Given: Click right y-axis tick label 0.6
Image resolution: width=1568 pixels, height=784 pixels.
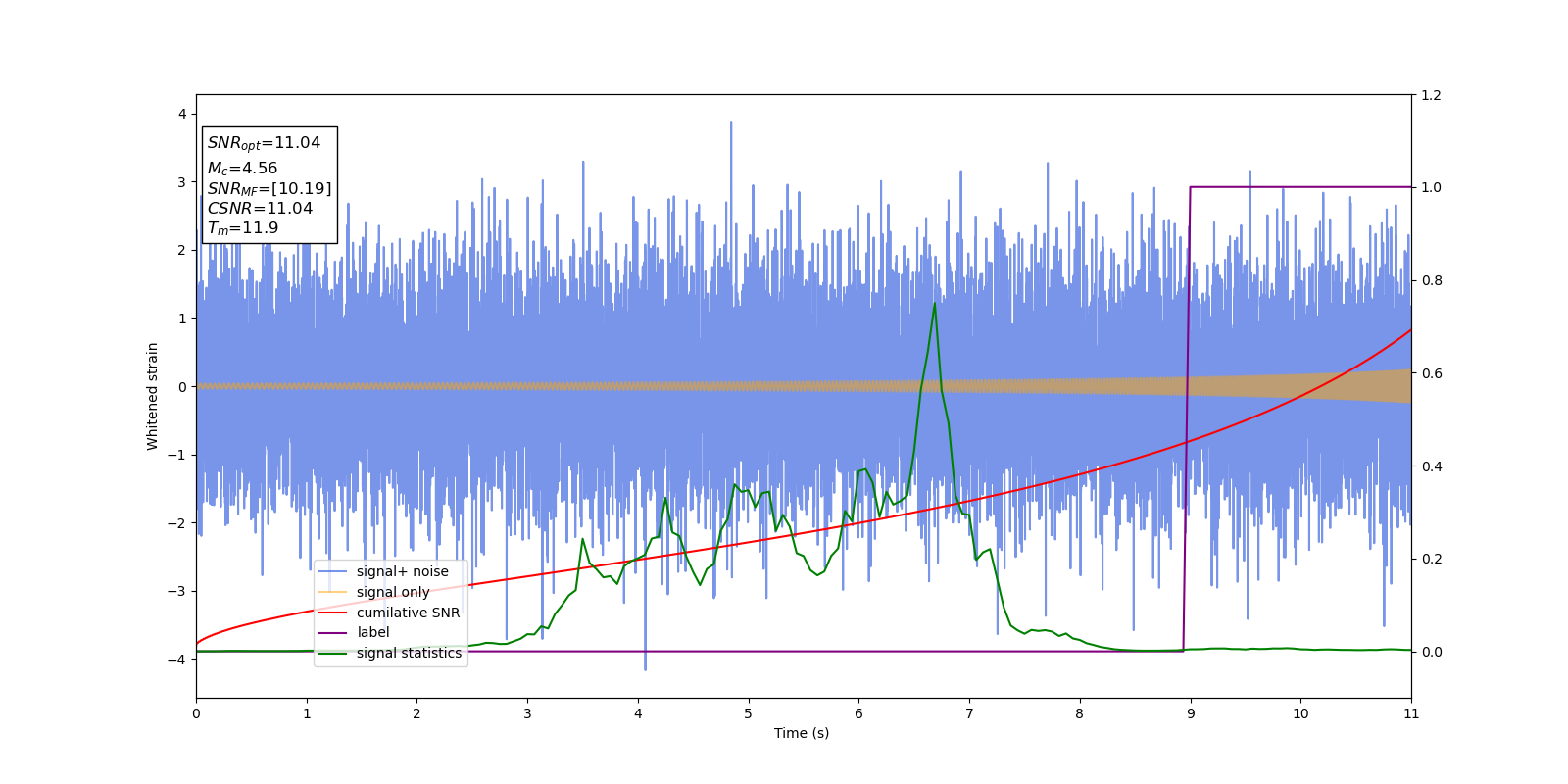Looking at the screenshot, I should pyautogui.click(x=1431, y=373).
